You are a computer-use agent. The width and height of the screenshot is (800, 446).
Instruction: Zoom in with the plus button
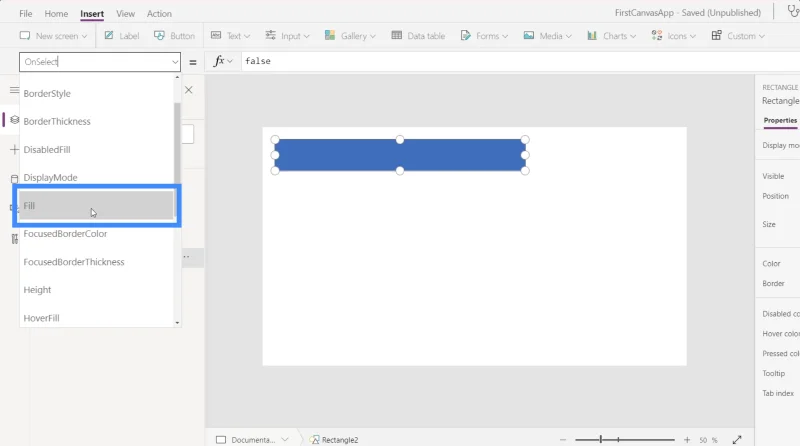(x=687, y=440)
